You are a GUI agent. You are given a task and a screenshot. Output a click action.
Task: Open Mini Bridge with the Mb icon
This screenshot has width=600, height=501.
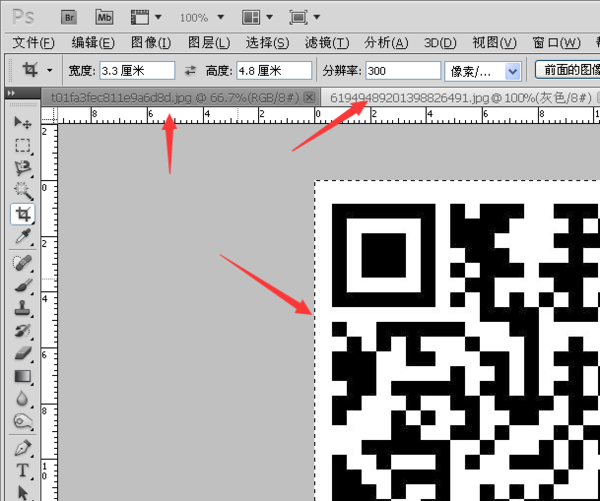point(104,17)
